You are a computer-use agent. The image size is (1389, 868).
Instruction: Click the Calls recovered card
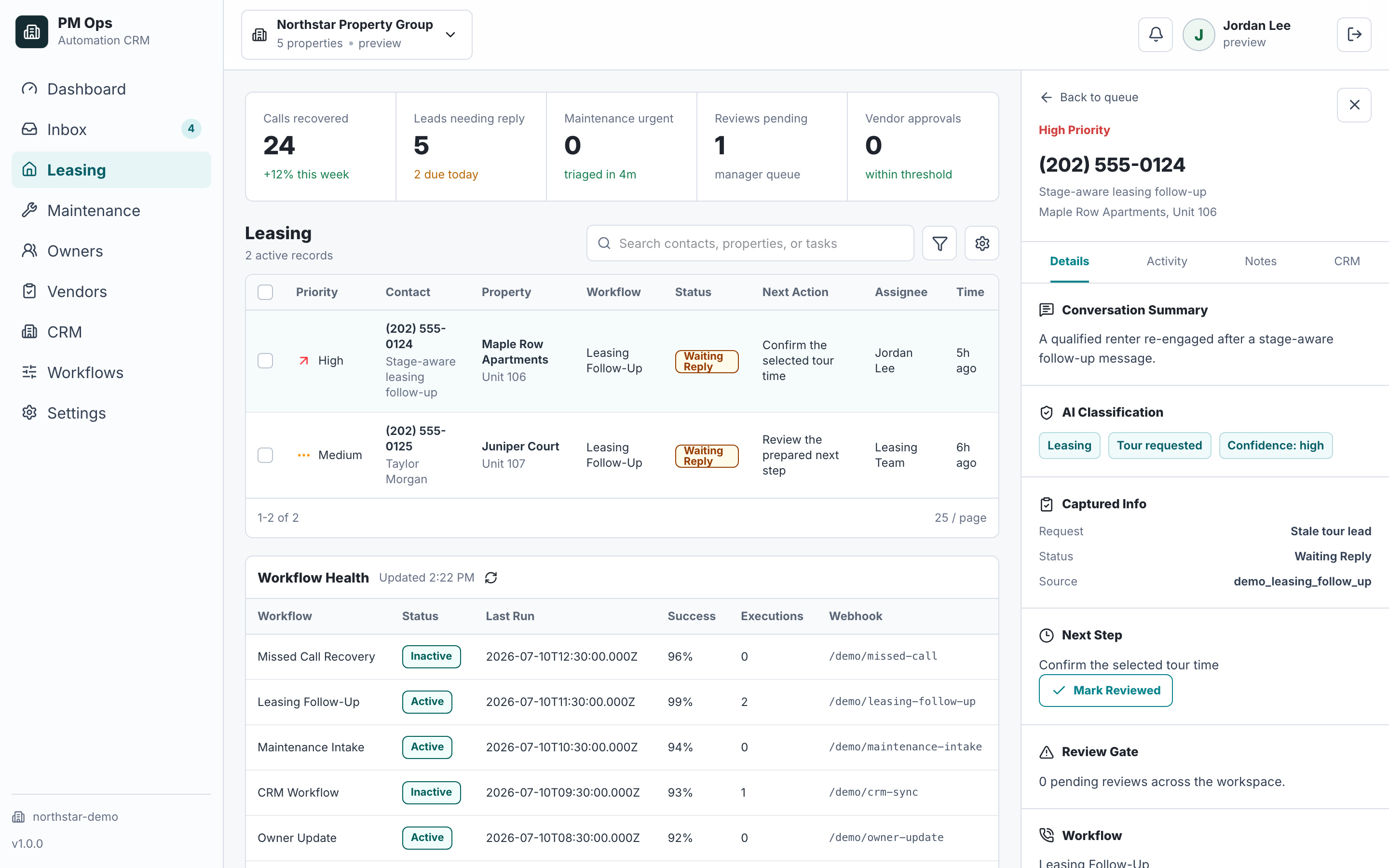(x=321, y=147)
